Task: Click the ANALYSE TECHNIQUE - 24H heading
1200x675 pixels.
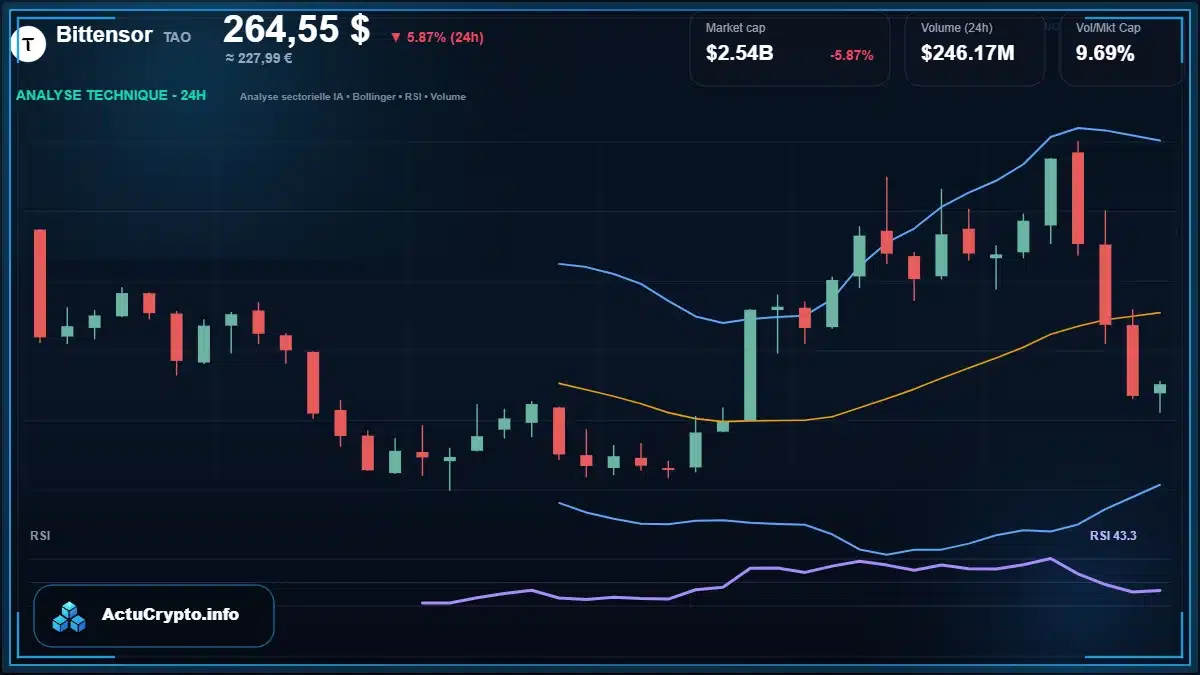Action: [x=111, y=96]
